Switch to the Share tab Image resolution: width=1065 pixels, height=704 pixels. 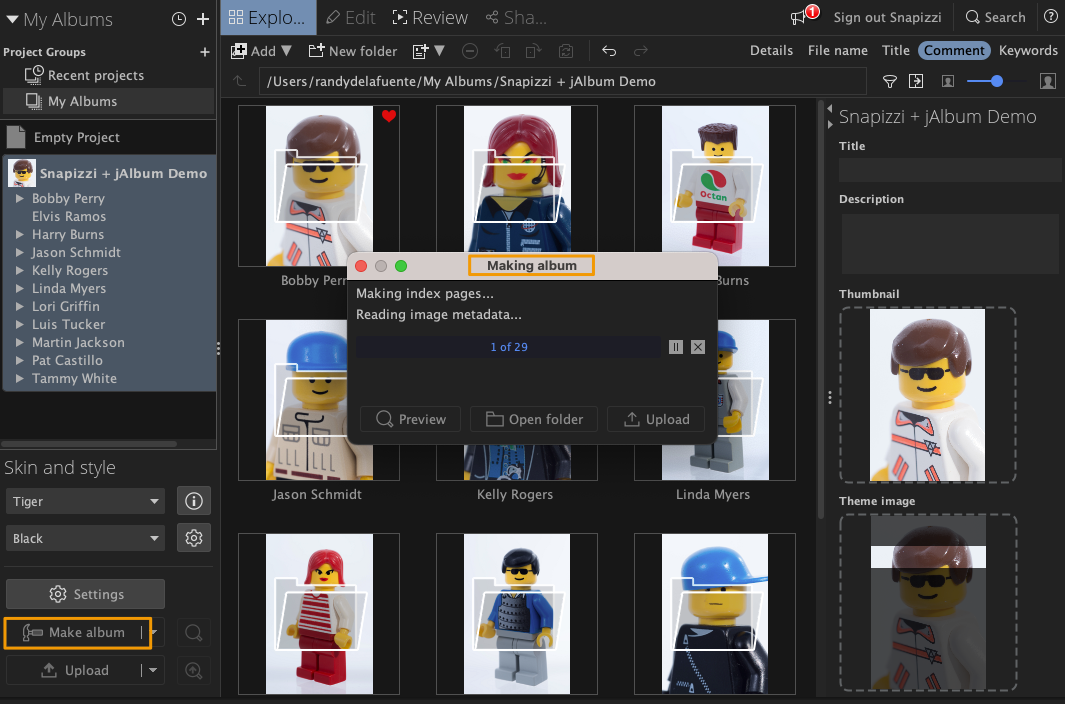pyautogui.click(x=516, y=18)
